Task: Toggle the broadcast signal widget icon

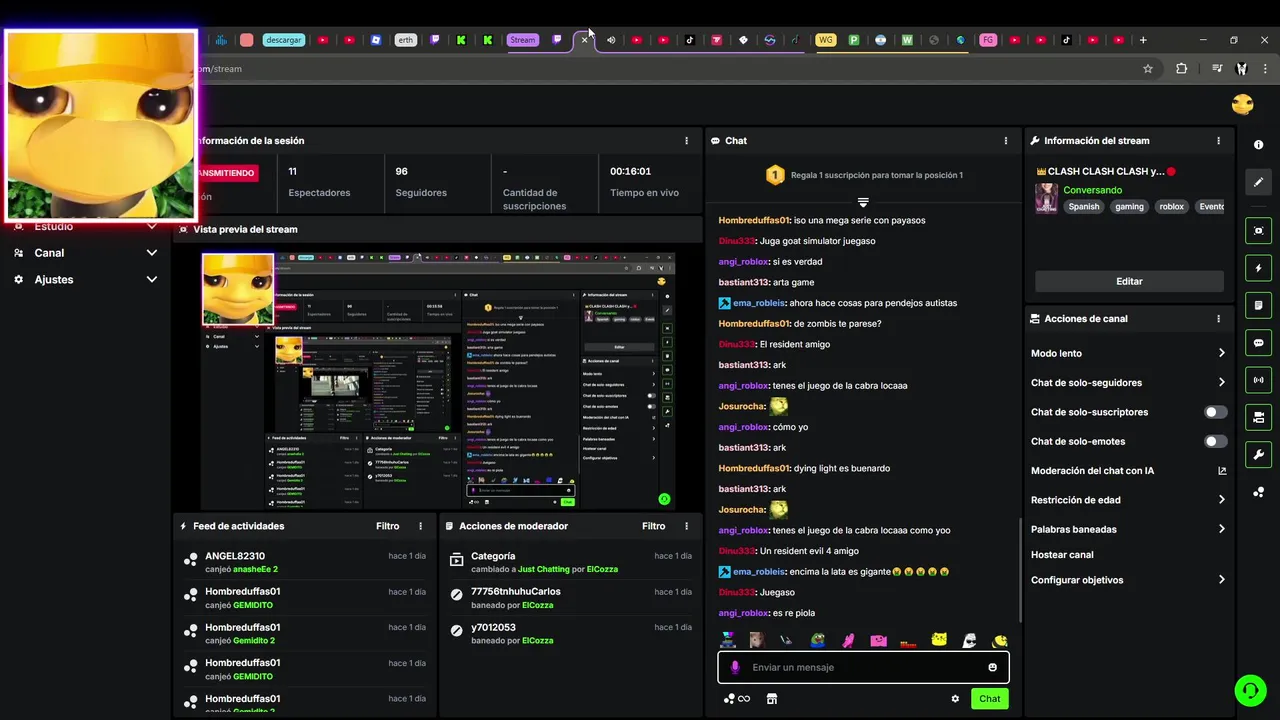Action: coord(1258,379)
